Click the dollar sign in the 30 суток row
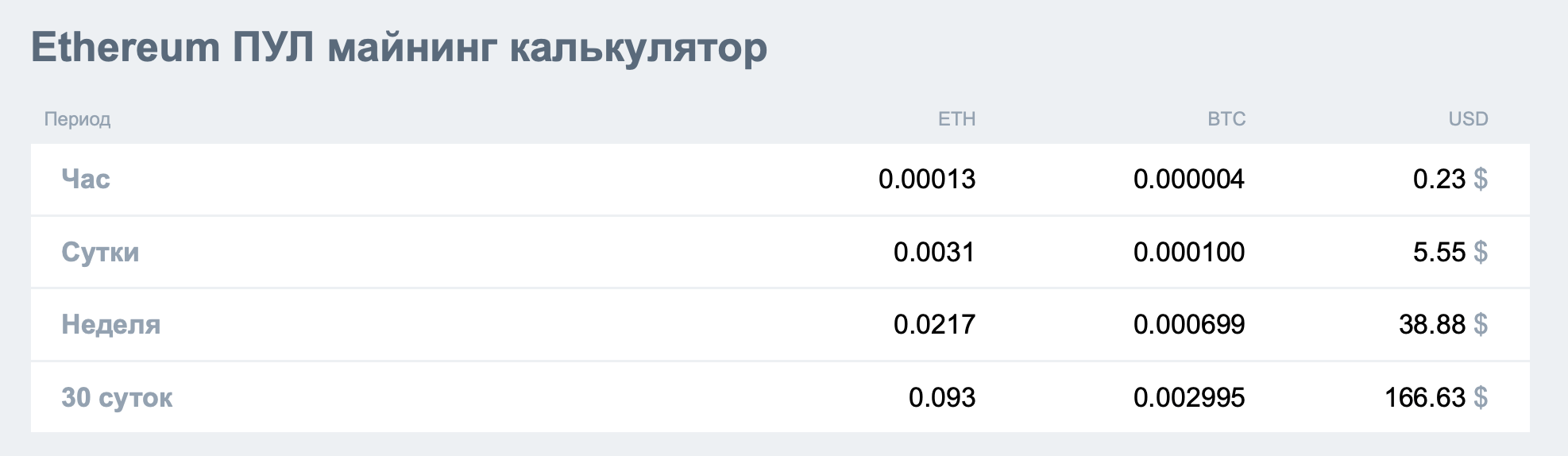 click(1480, 397)
